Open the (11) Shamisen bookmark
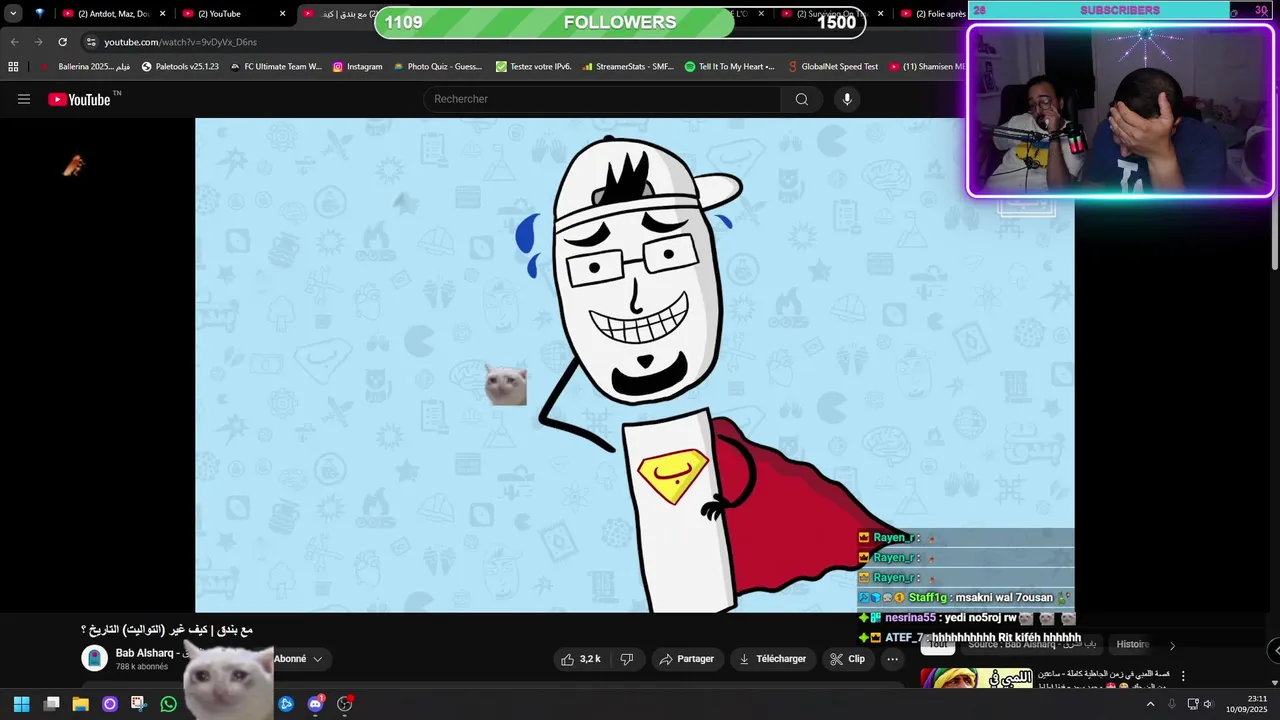 point(926,66)
